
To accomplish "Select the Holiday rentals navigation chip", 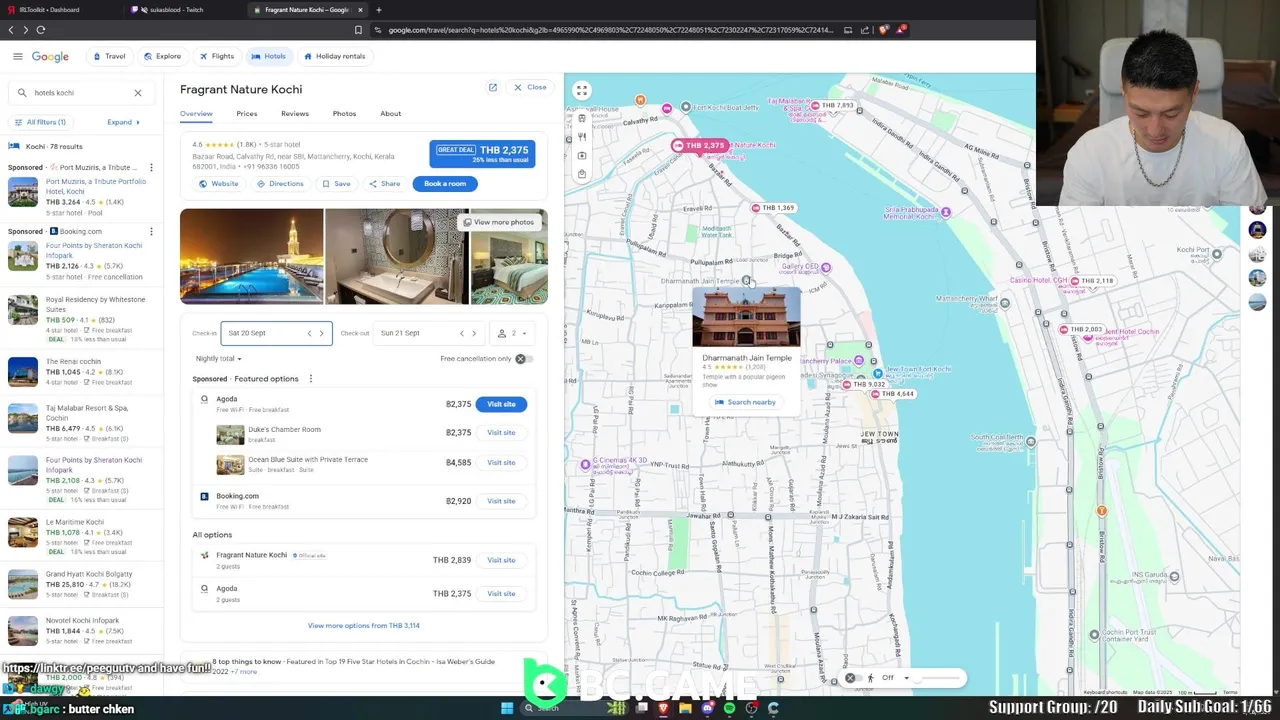I will (334, 56).
